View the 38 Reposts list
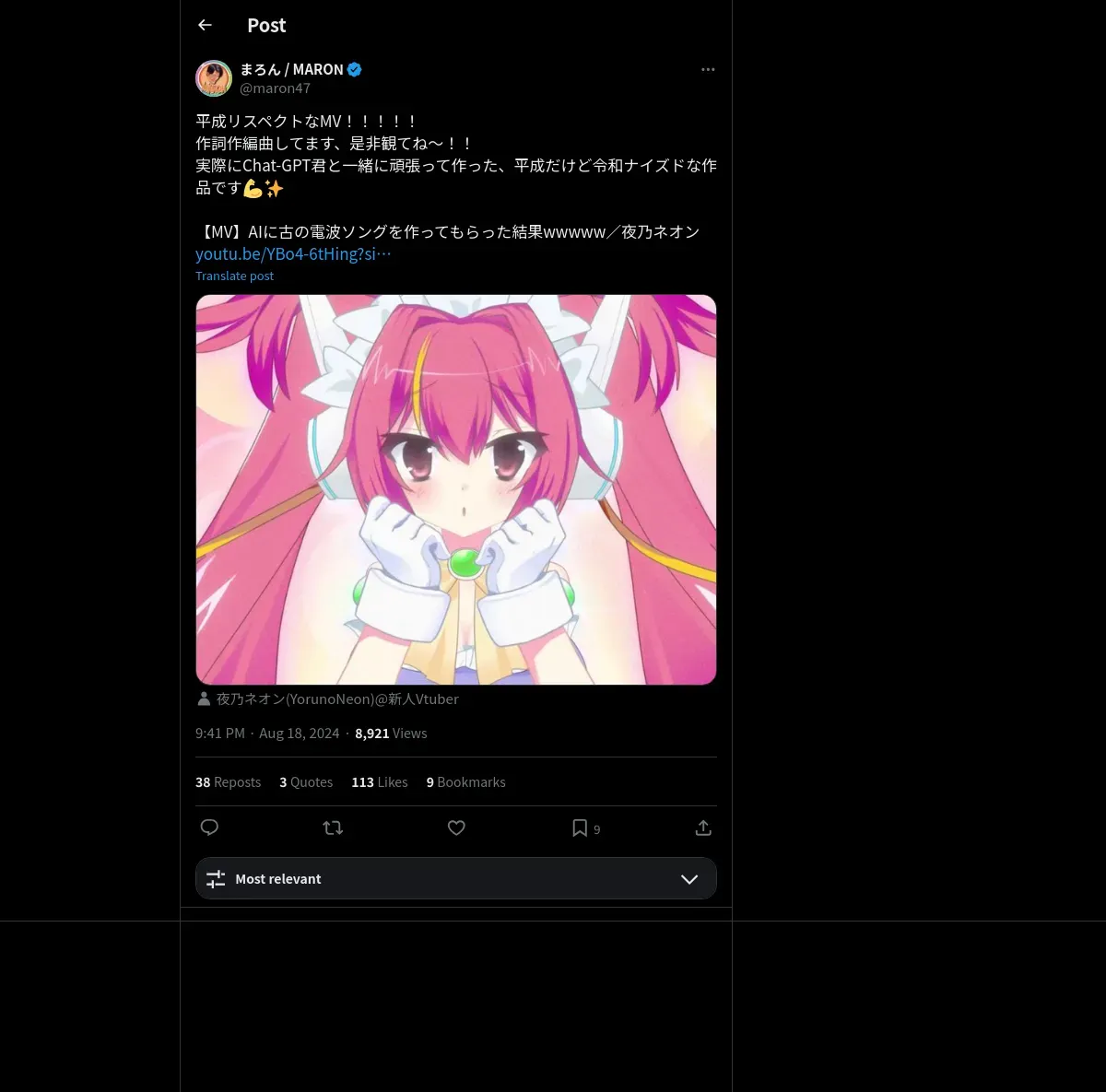 pyautogui.click(x=228, y=782)
